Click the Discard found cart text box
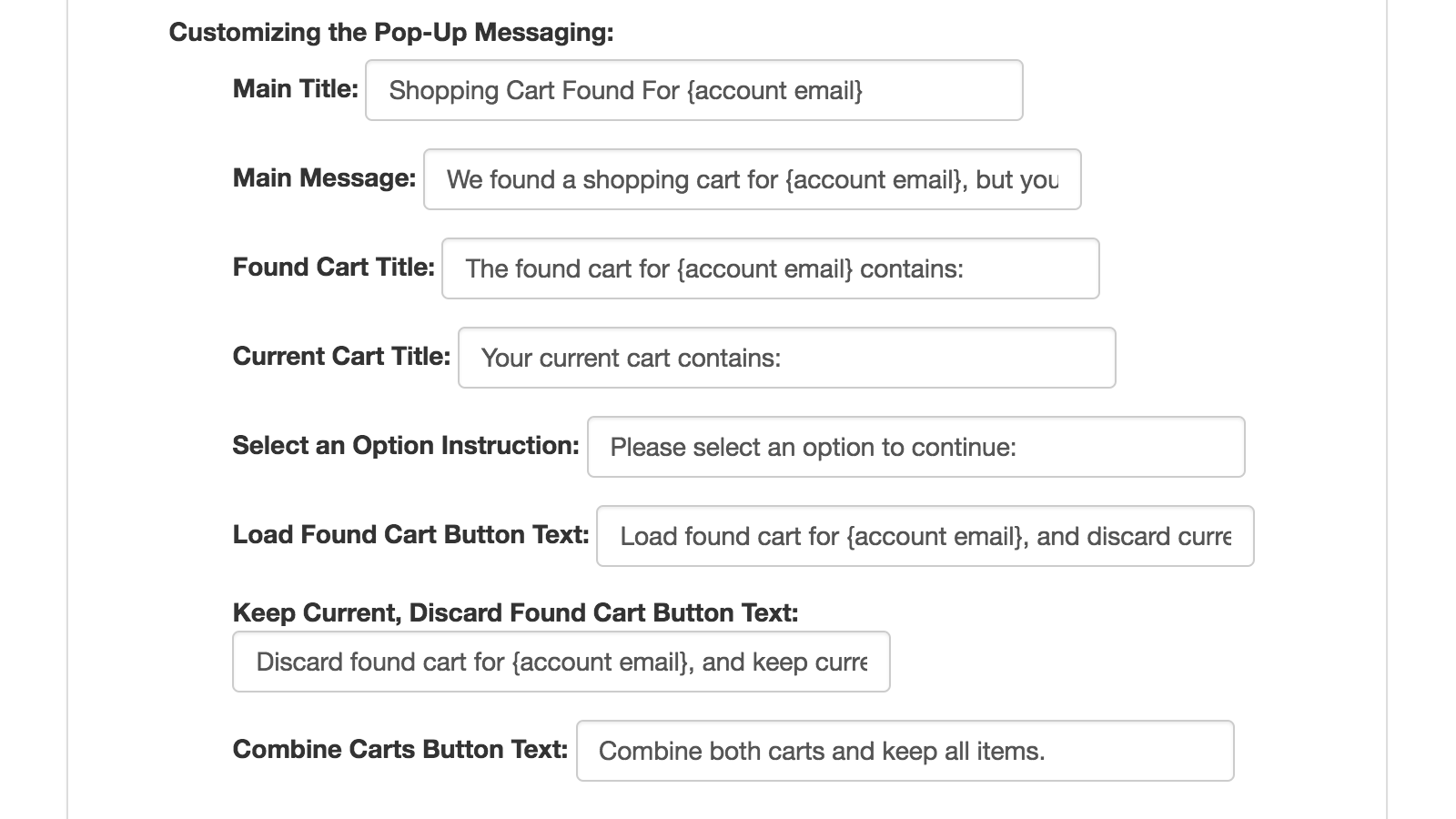Viewport: 1456px width, 819px height. tap(561, 662)
